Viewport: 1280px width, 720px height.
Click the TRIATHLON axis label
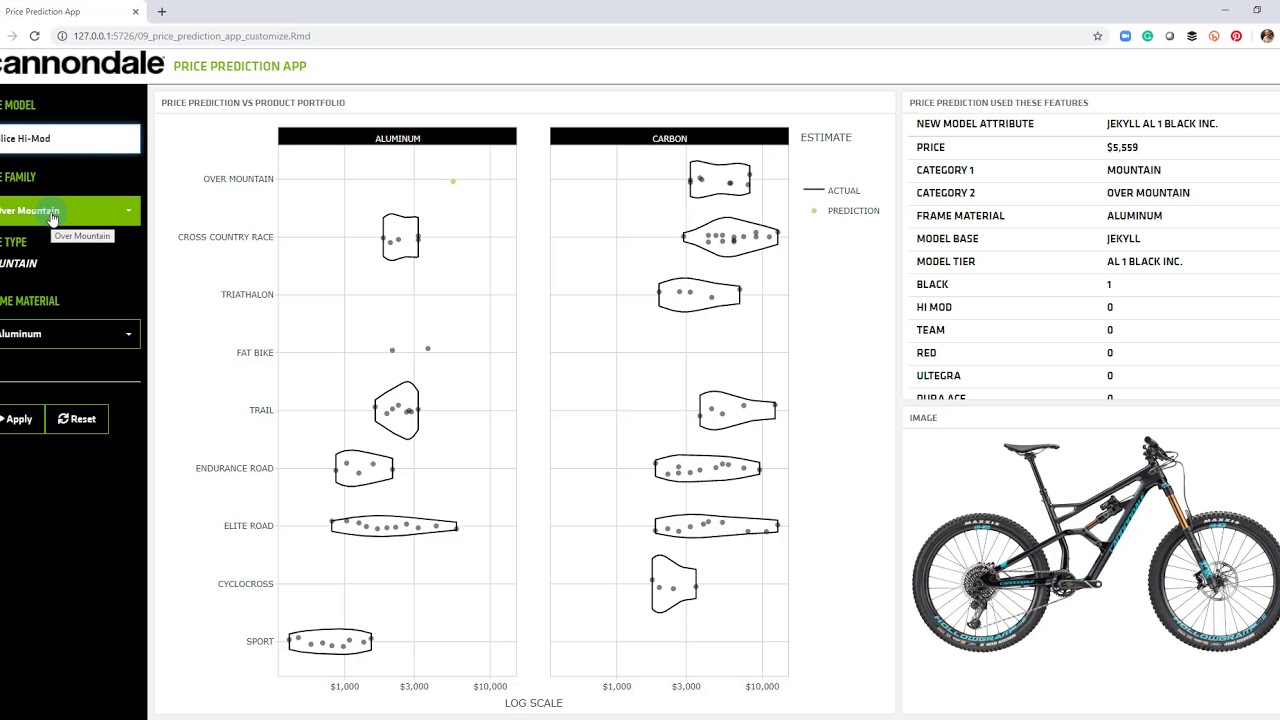point(247,295)
